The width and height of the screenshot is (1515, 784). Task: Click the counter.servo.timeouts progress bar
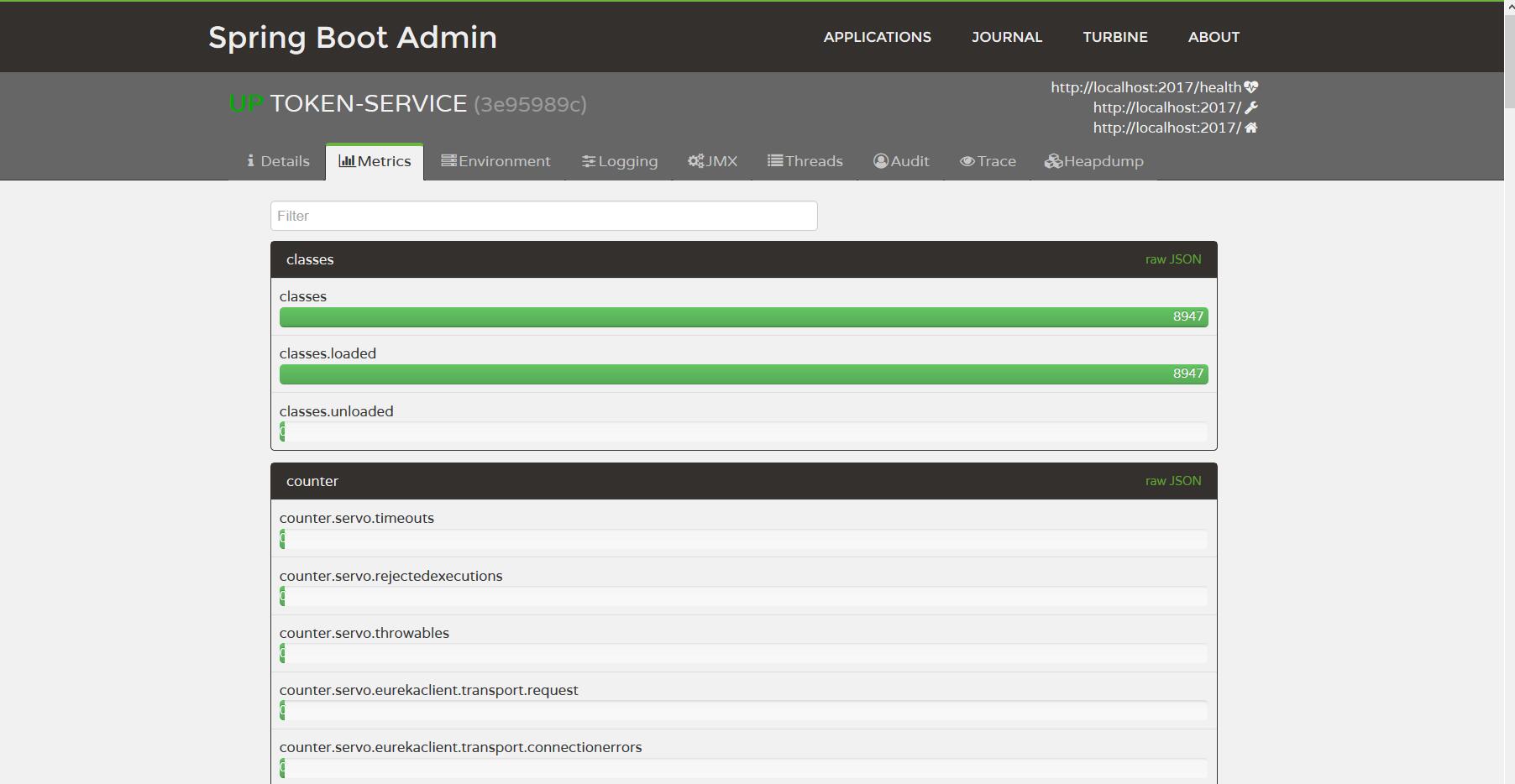(x=743, y=539)
